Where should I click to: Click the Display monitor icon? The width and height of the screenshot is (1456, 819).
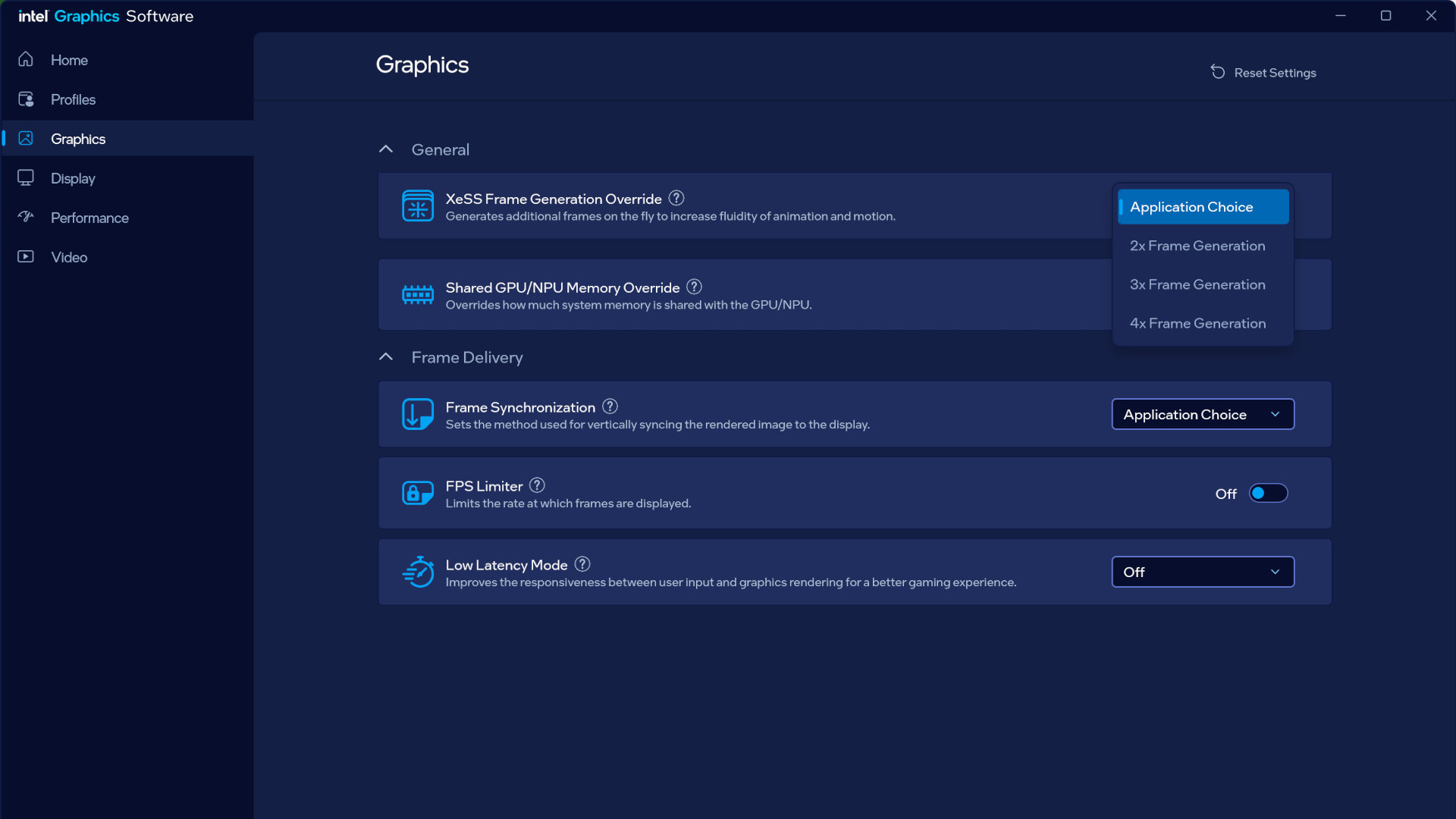(x=26, y=177)
